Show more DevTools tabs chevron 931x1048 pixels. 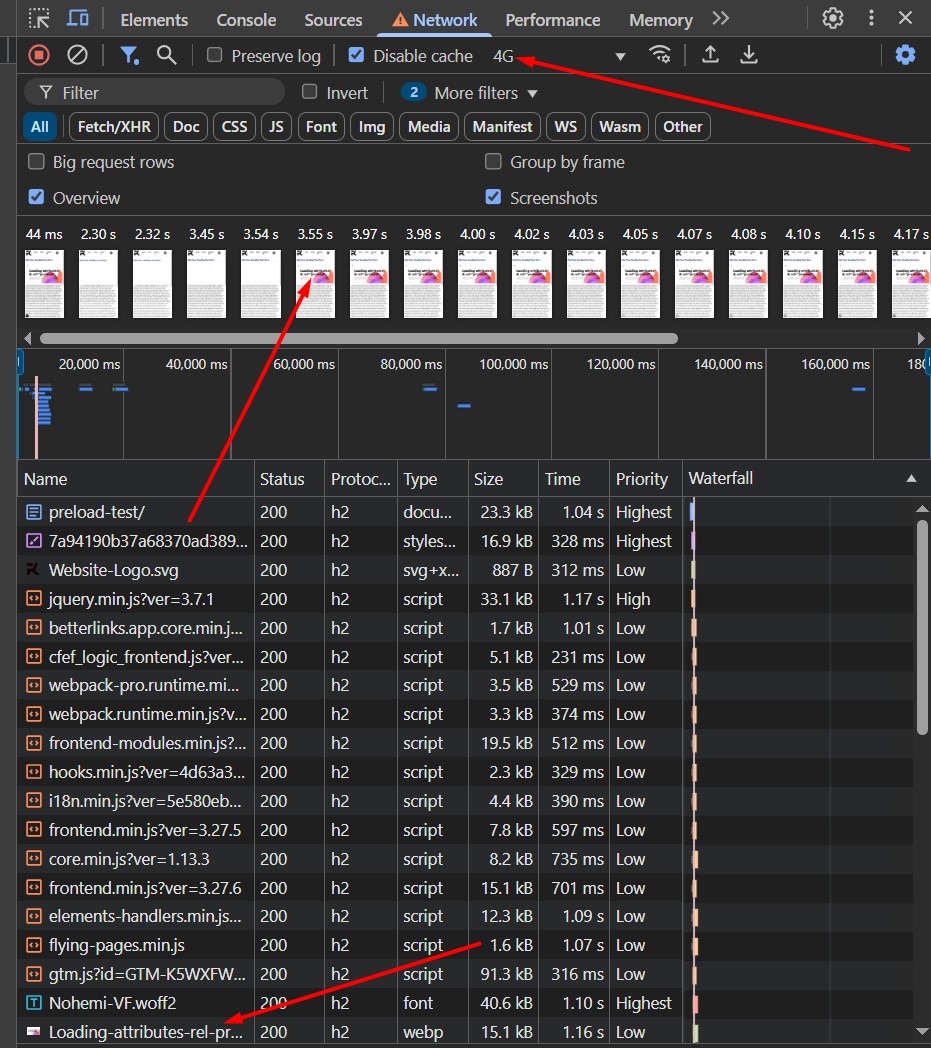(720, 19)
